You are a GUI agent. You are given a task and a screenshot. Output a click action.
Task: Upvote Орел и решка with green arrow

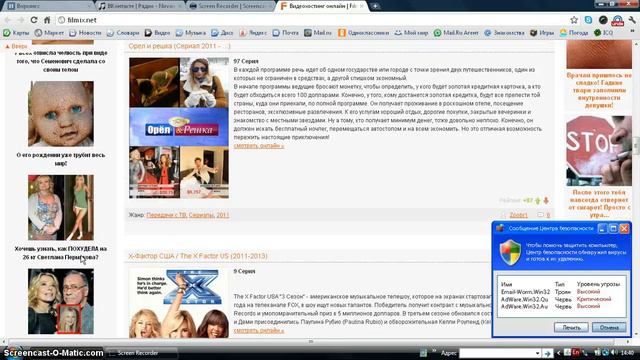click(x=538, y=200)
